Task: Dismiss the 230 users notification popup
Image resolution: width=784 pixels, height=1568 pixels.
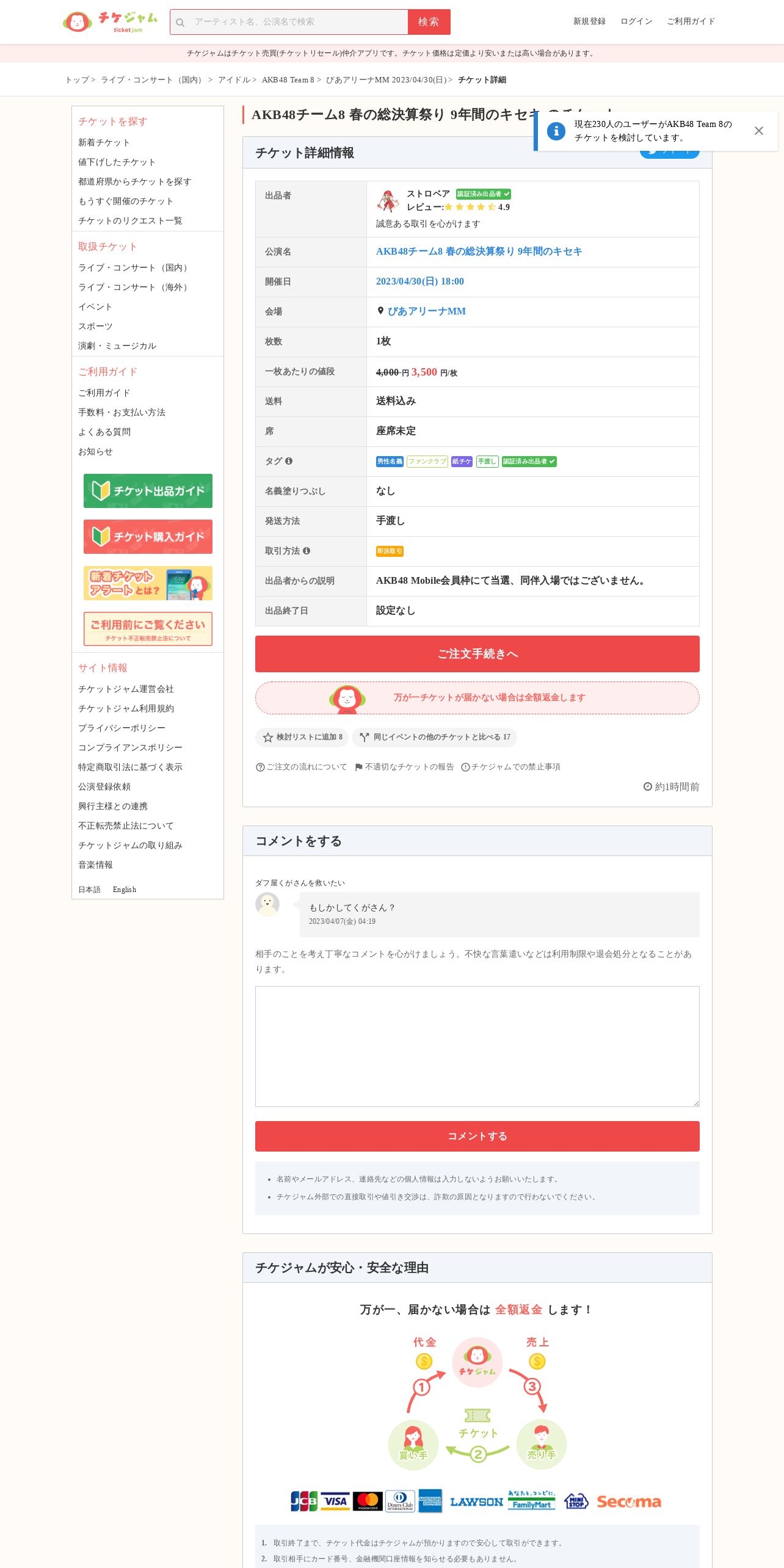Action: 758,131
